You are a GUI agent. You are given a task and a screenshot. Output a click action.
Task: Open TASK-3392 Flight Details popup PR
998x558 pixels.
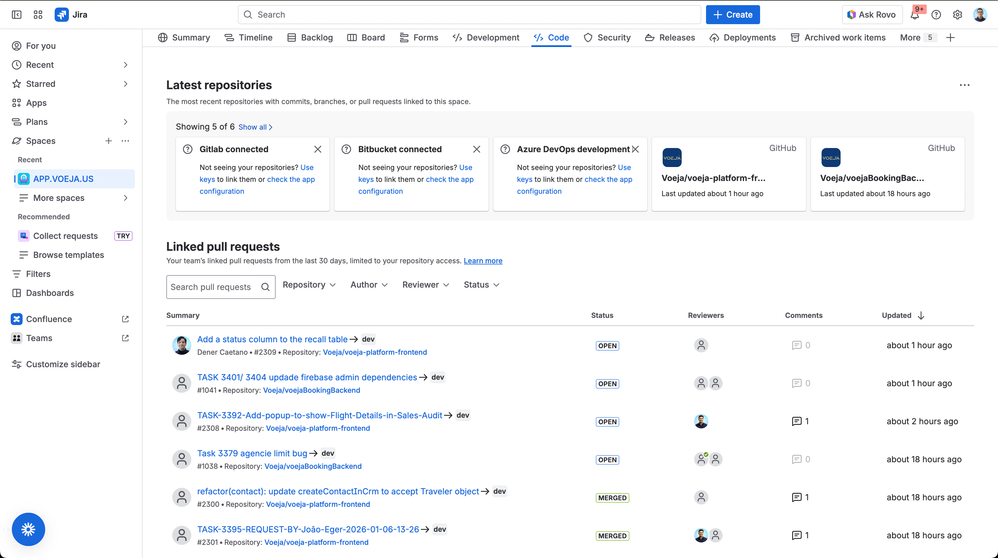pos(320,415)
